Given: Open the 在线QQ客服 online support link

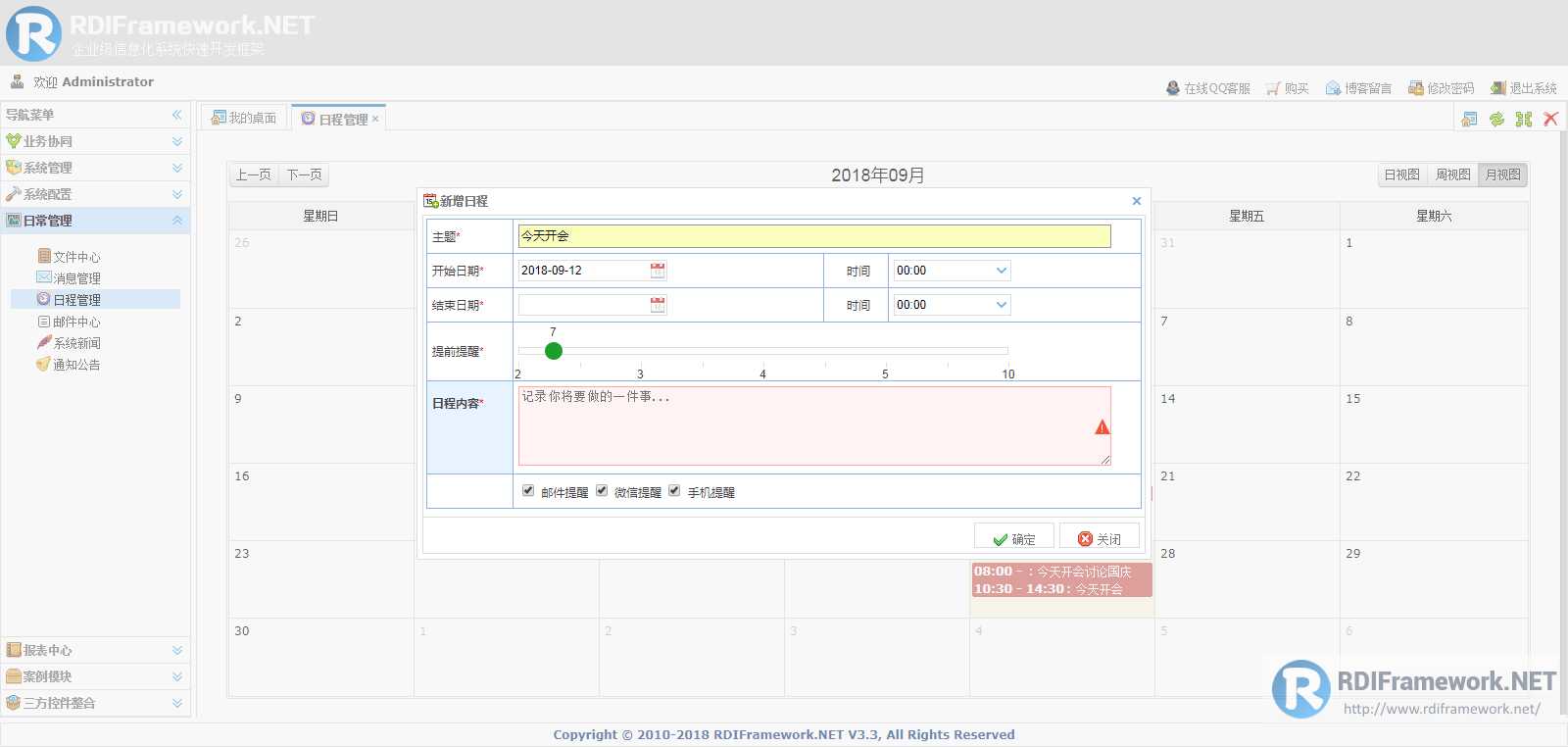Looking at the screenshot, I should point(1208,88).
